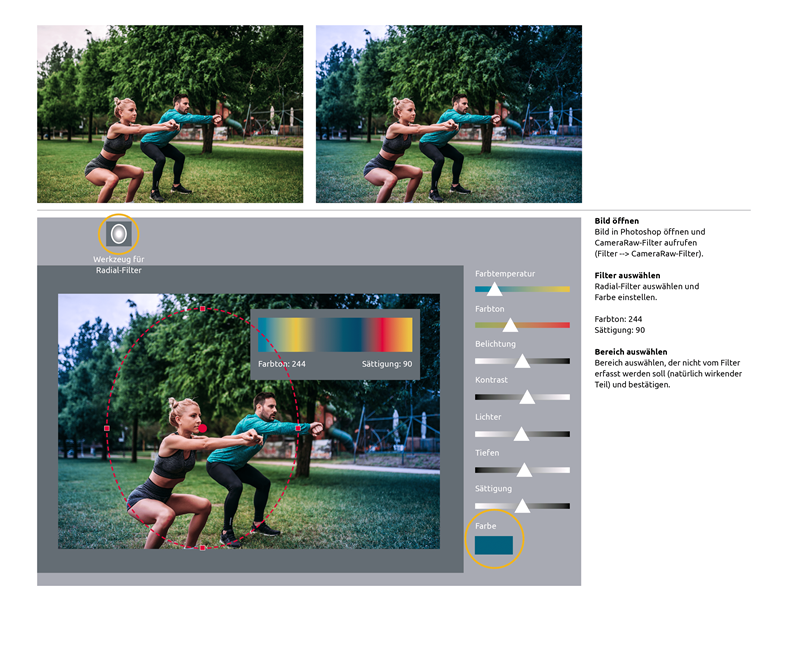Click the red center pin of the radial filter
This screenshot has width=800, height=650.
coord(202,427)
